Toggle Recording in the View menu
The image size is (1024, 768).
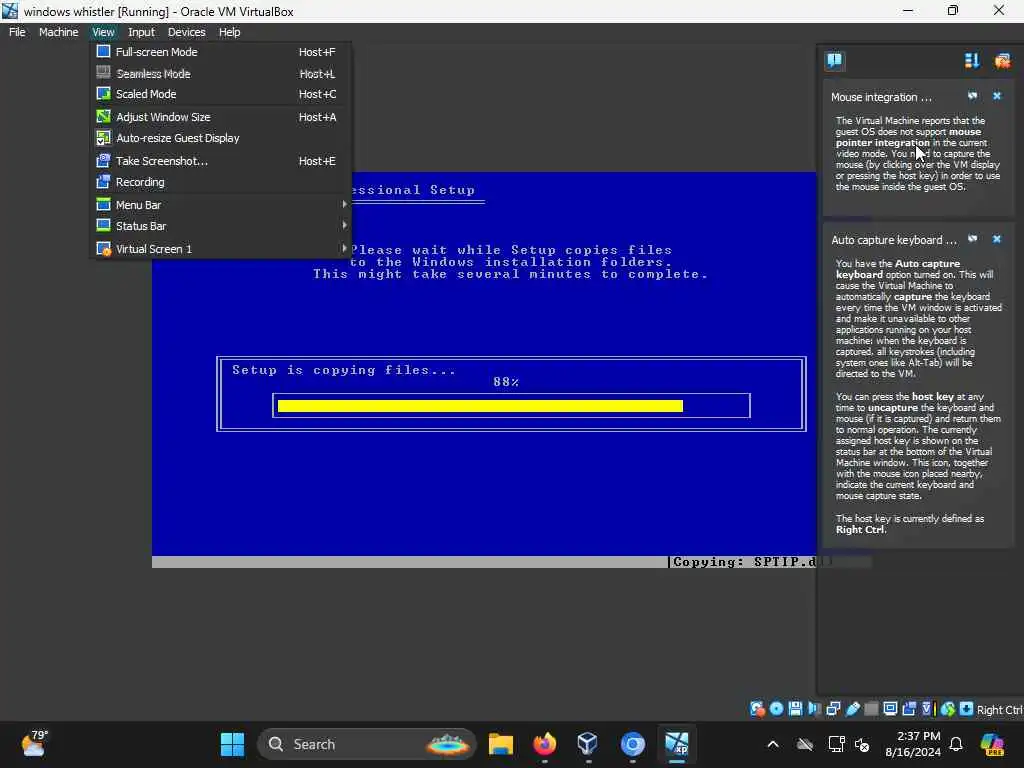point(221,182)
